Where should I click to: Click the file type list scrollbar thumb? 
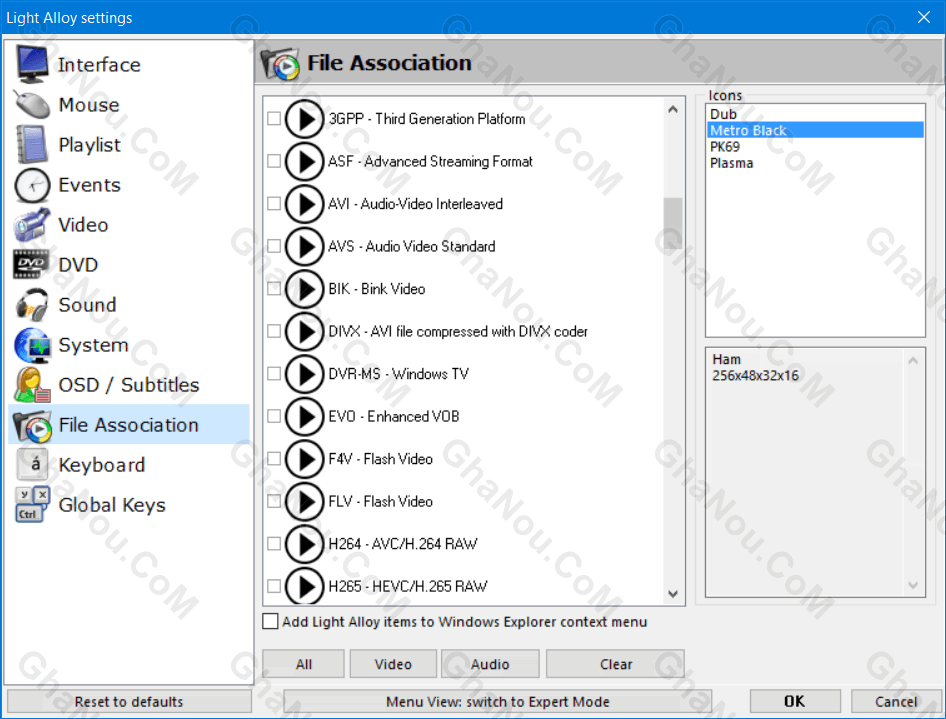673,223
